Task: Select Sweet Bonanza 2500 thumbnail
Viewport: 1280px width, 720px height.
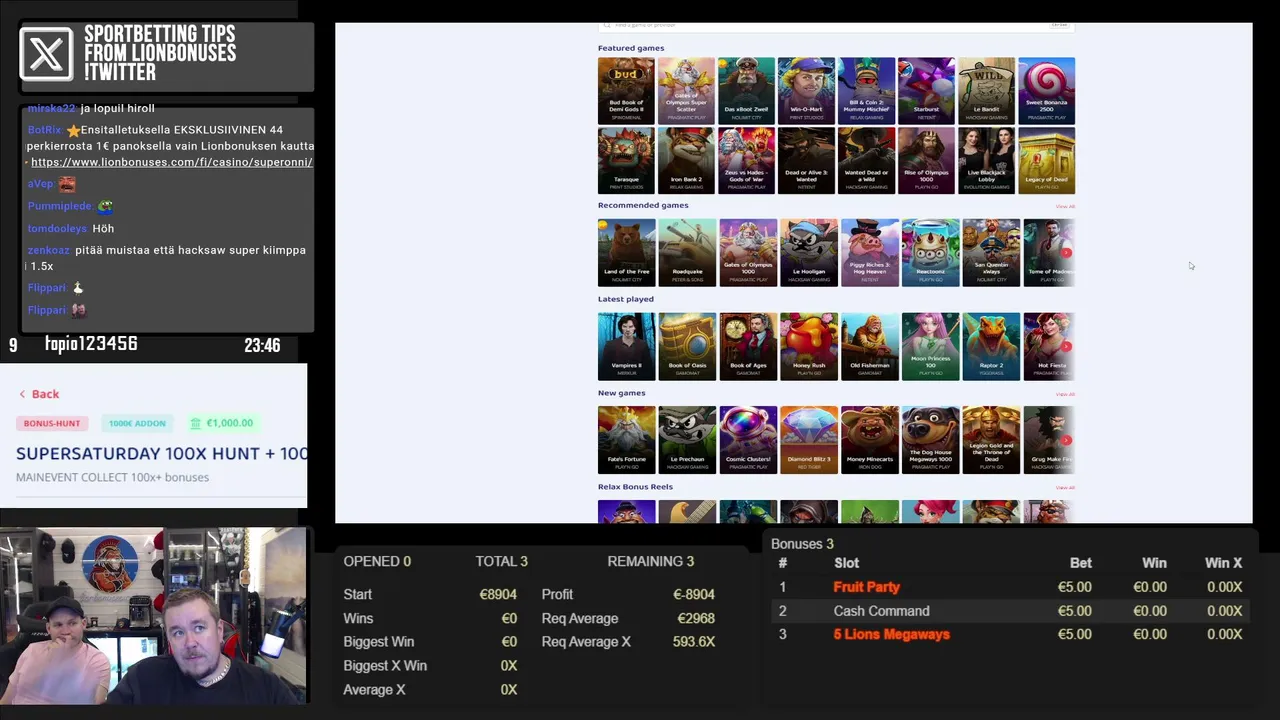Action: tap(1046, 90)
